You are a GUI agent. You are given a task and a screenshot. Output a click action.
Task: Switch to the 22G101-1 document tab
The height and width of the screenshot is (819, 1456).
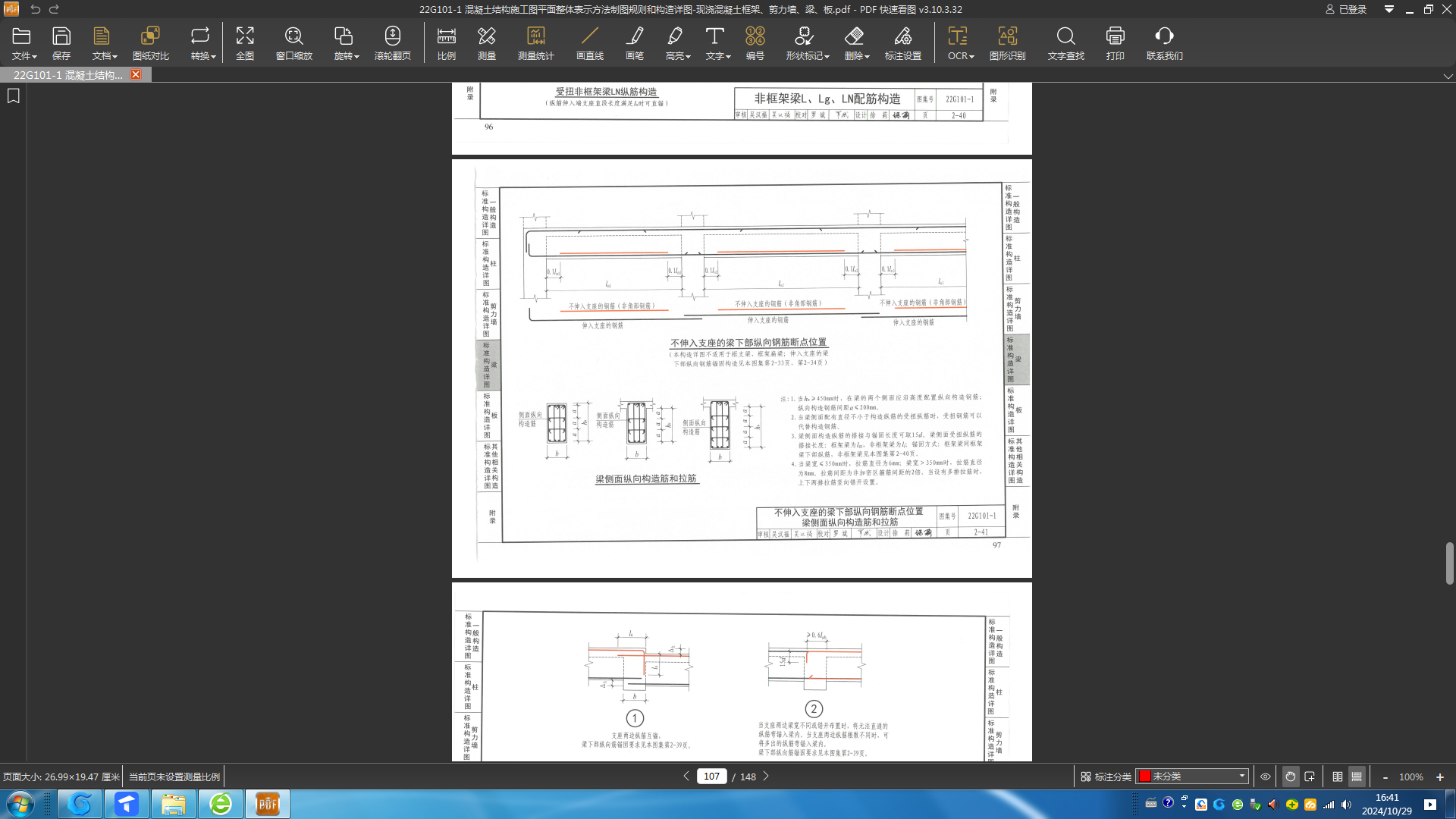tap(68, 74)
